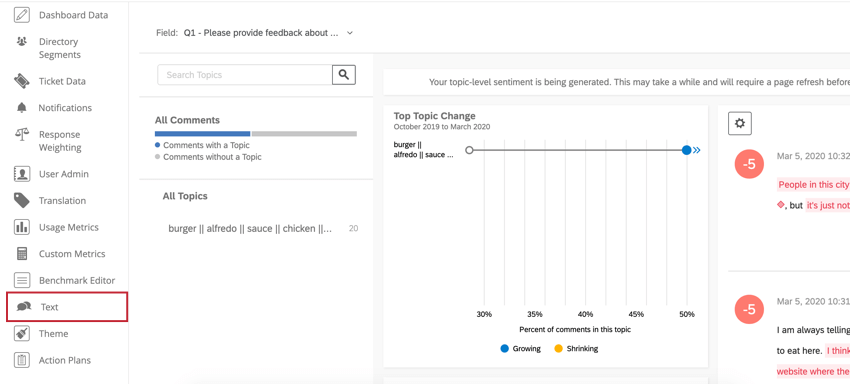This screenshot has height=384, width=850.
Task: Click the Response Weighting scale icon
Action: [22, 134]
